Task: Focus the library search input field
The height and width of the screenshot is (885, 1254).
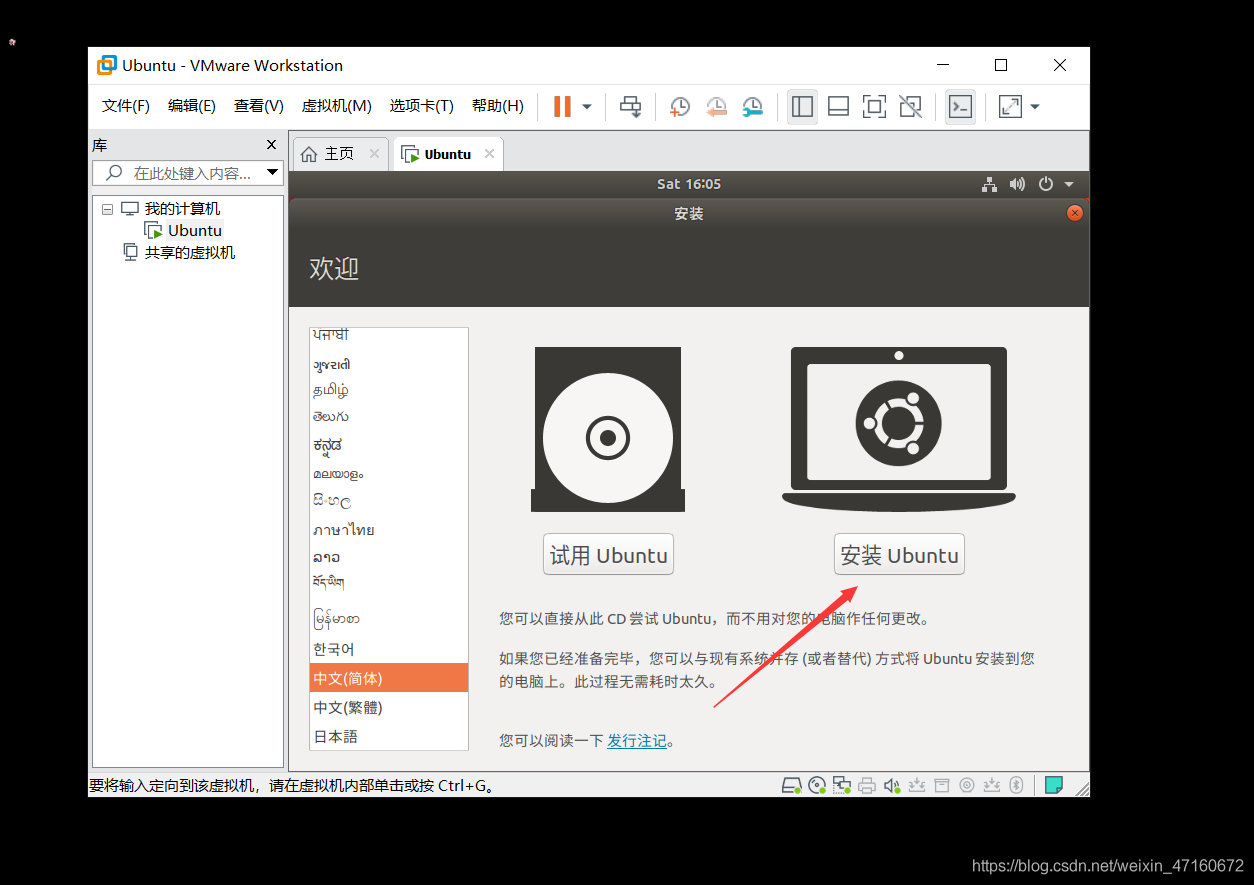Action: pyautogui.click(x=188, y=173)
